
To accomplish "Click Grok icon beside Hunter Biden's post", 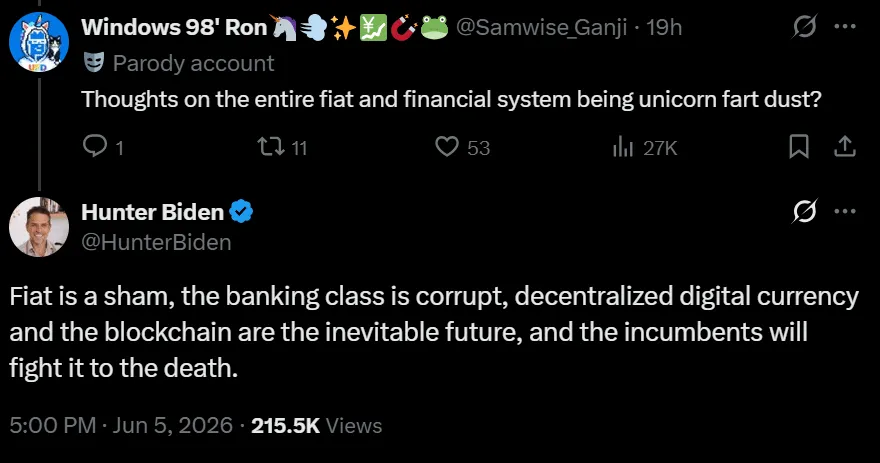I will coord(804,211).
